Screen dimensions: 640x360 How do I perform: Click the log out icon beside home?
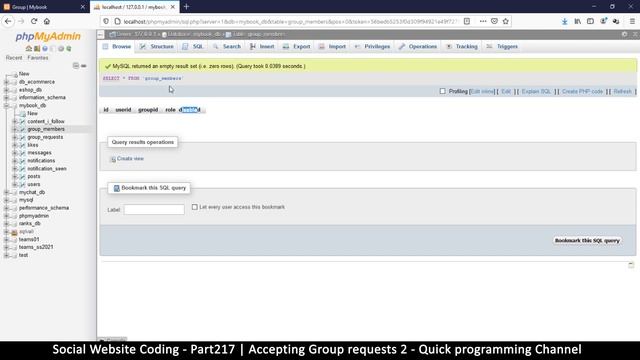[x=37, y=49]
